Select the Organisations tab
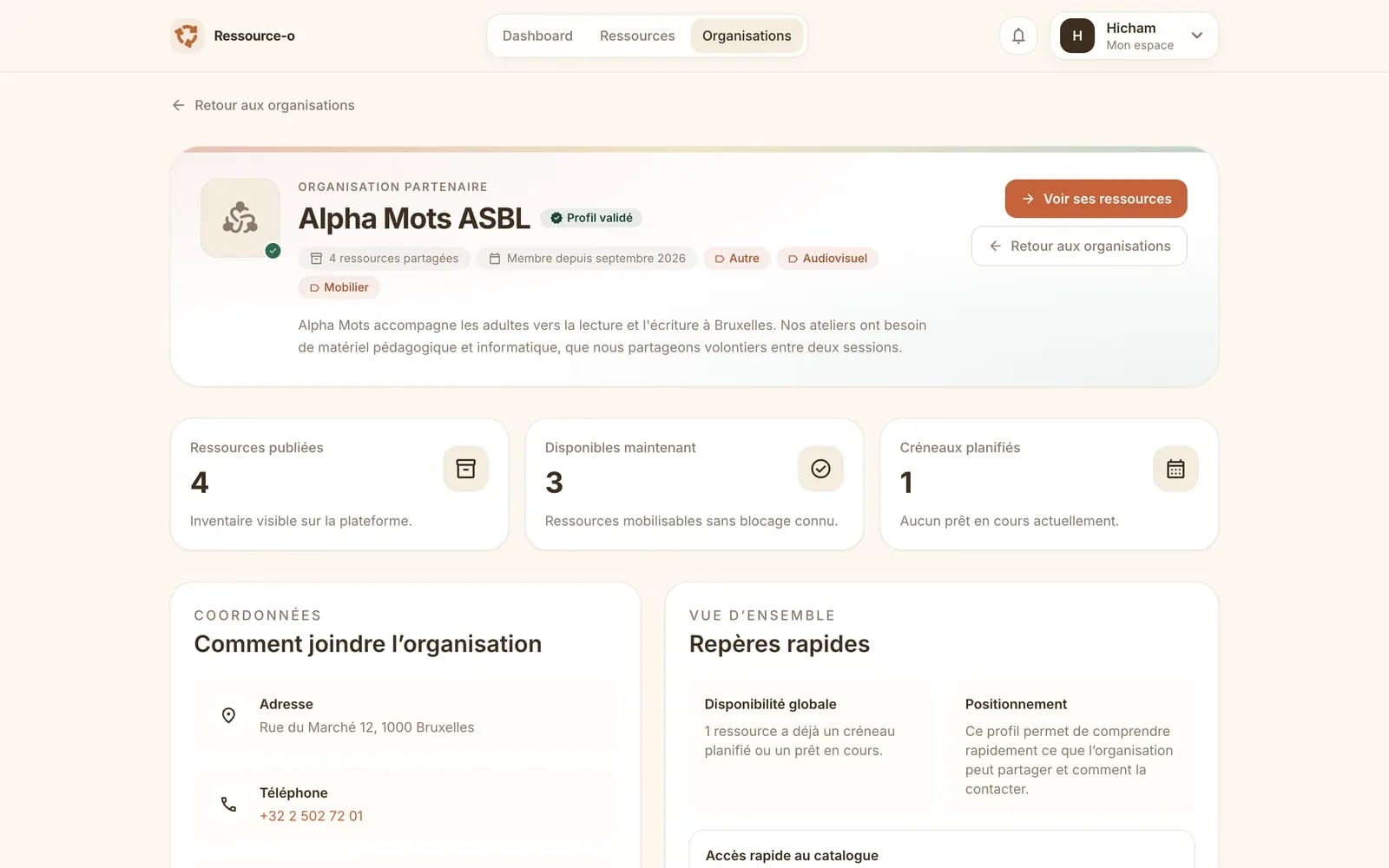 click(x=747, y=36)
